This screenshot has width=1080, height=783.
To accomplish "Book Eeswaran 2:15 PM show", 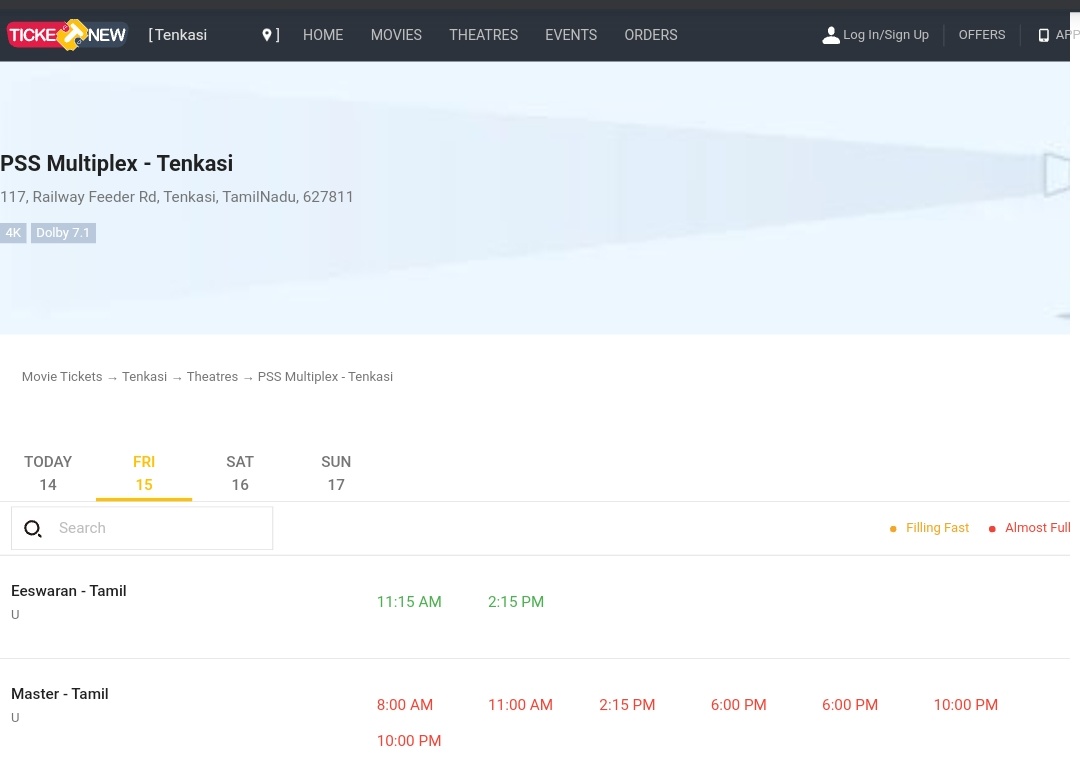I will pyautogui.click(x=516, y=602).
